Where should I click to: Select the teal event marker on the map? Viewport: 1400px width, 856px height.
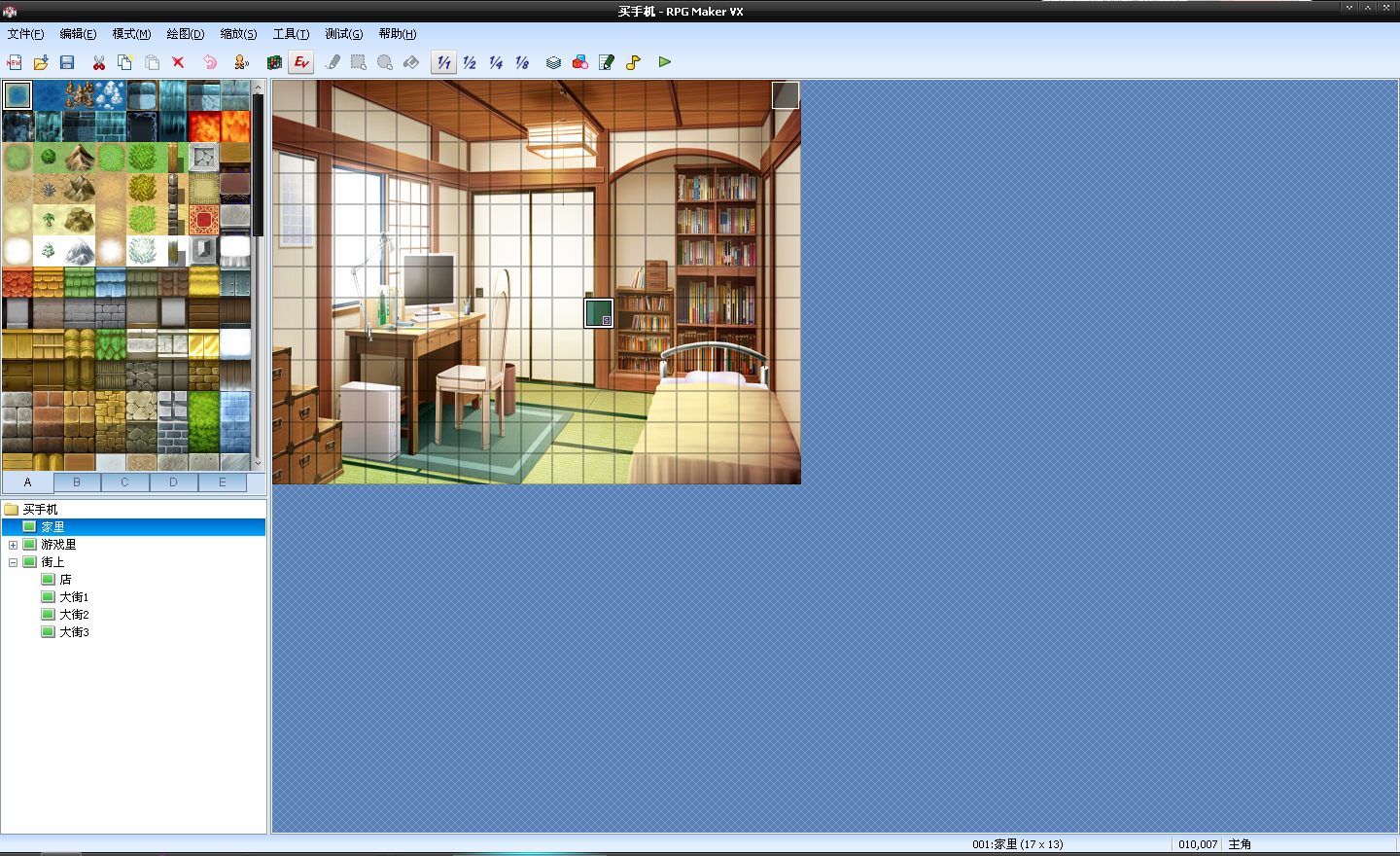tap(599, 313)
